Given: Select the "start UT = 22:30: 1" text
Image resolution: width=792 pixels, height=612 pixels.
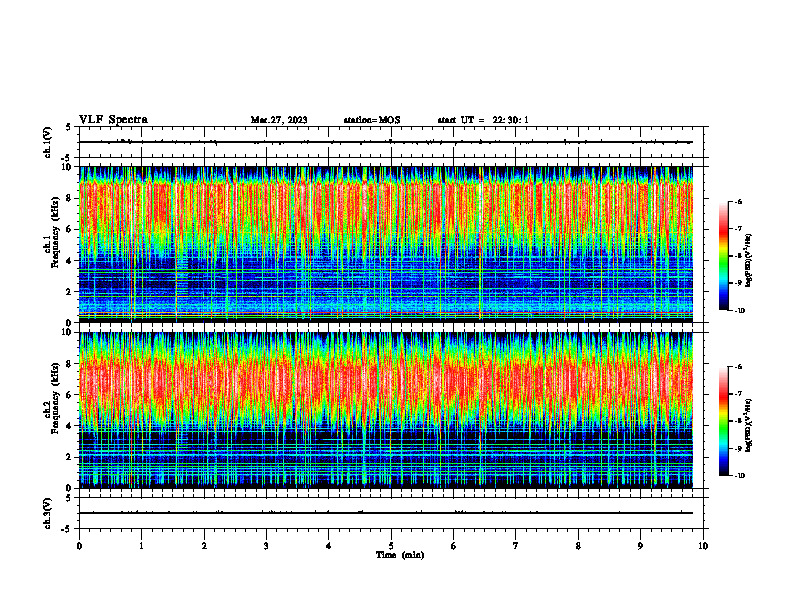Looking at the screenshot, I should (x=483, y=120).
